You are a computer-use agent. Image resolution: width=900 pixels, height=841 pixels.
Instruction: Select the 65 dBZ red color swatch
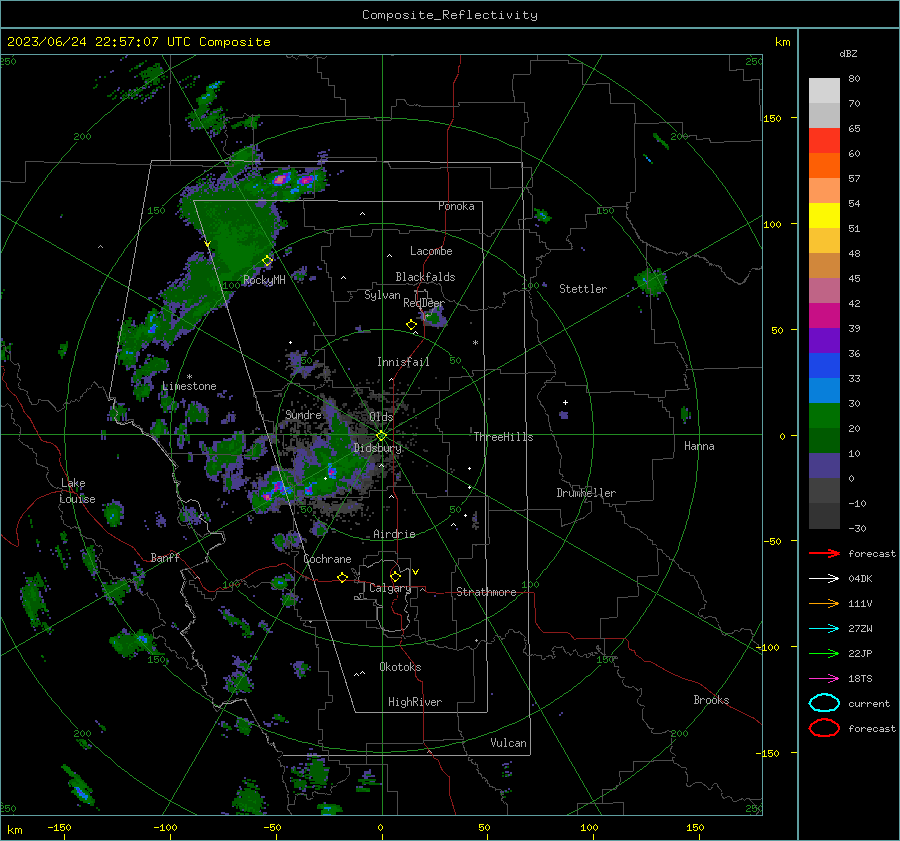pos(824,140)
